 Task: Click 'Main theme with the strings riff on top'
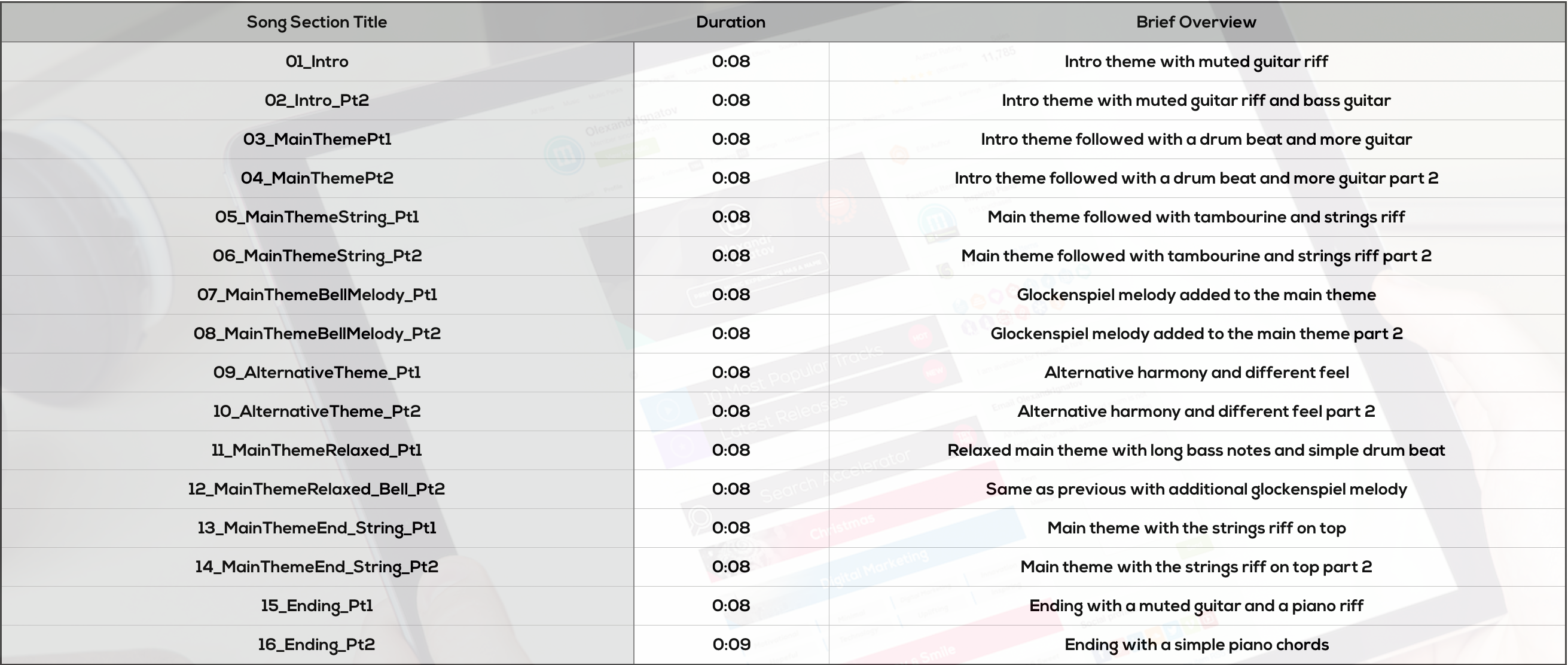pos(1196,529)
